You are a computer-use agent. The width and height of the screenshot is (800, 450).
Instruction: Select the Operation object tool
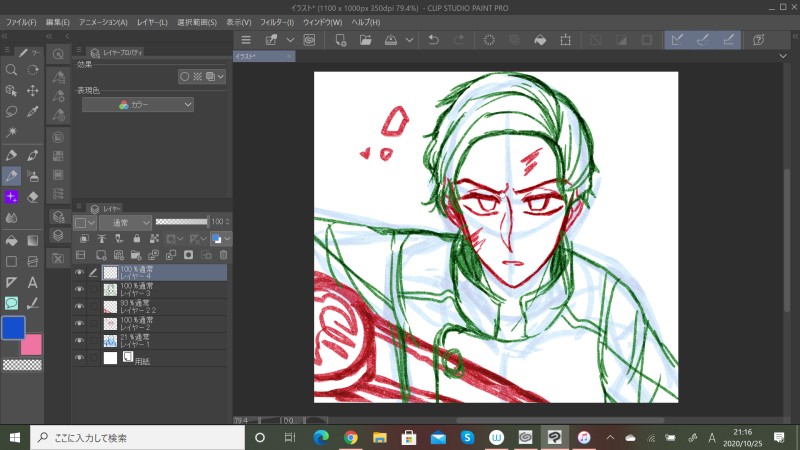pos(11,91)
